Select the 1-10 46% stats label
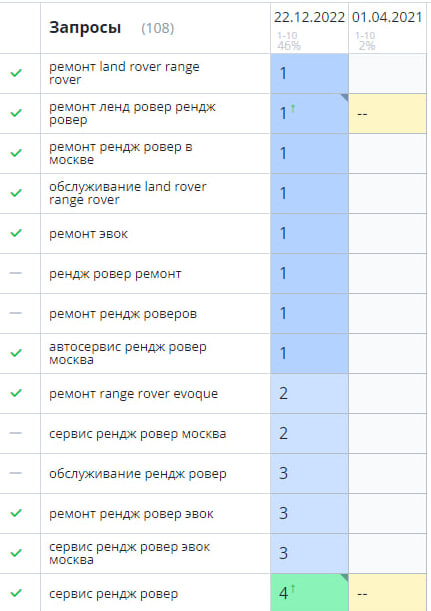The height and width of the screenshot is (611, 431). click(289, 41)
